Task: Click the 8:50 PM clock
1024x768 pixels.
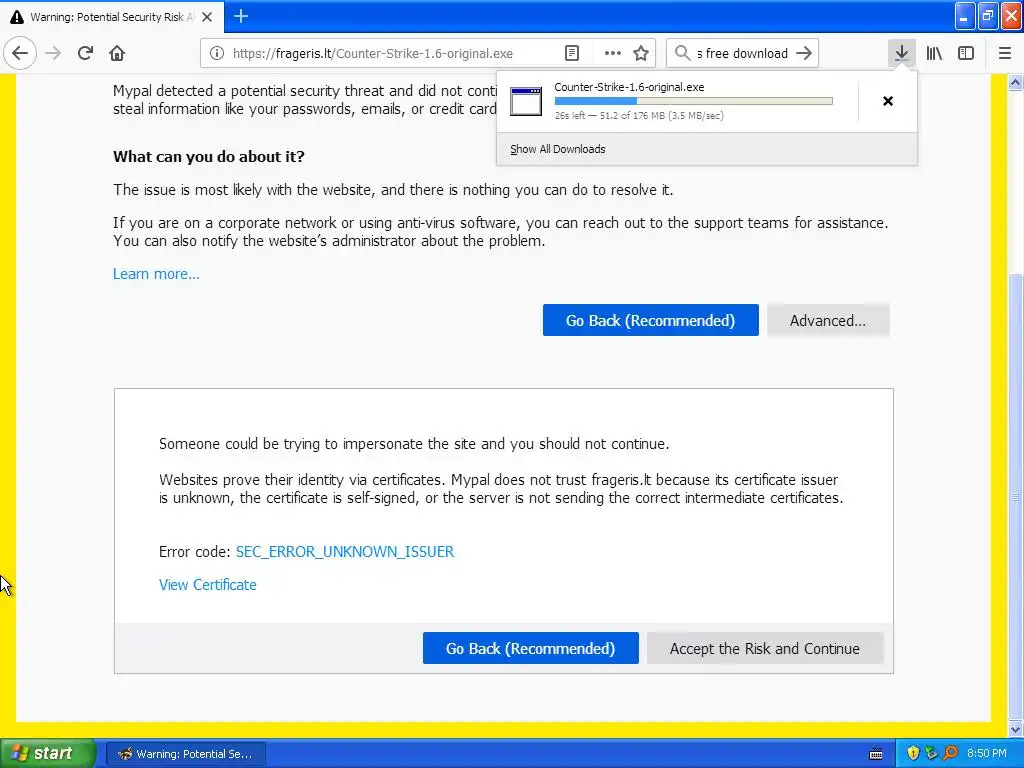Action: (x=987, y=753)
